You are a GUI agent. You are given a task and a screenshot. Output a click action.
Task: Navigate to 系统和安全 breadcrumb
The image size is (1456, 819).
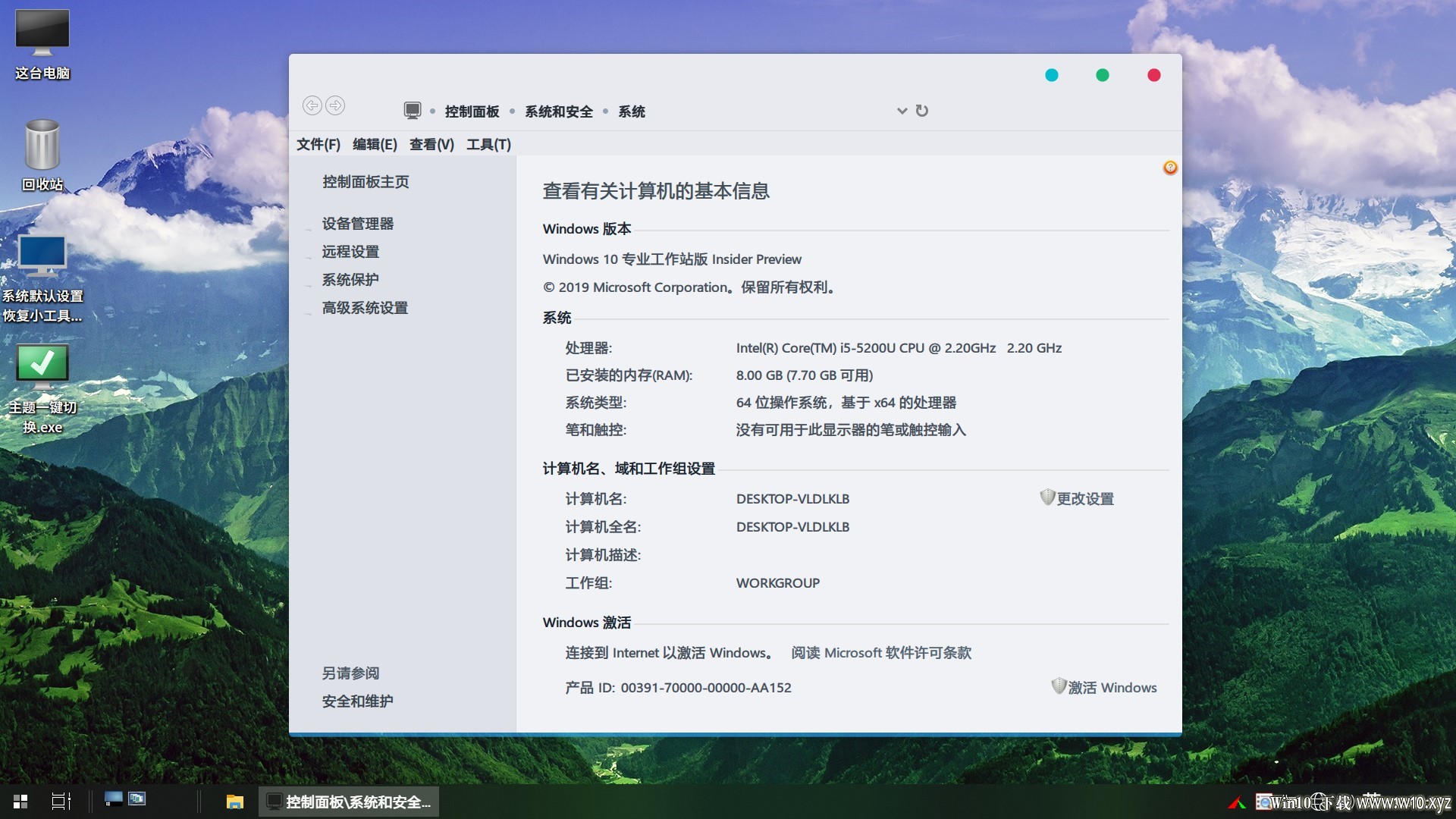[x=559, y=111]
